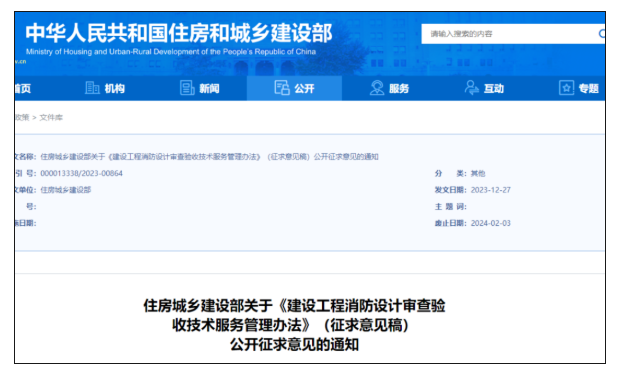Click the 新闻 newspaper icon

tap(187, 88)
